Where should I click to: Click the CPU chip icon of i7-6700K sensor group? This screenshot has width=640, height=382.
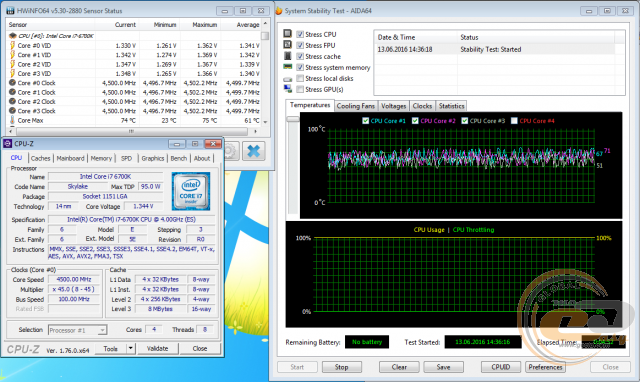[13, 36]
